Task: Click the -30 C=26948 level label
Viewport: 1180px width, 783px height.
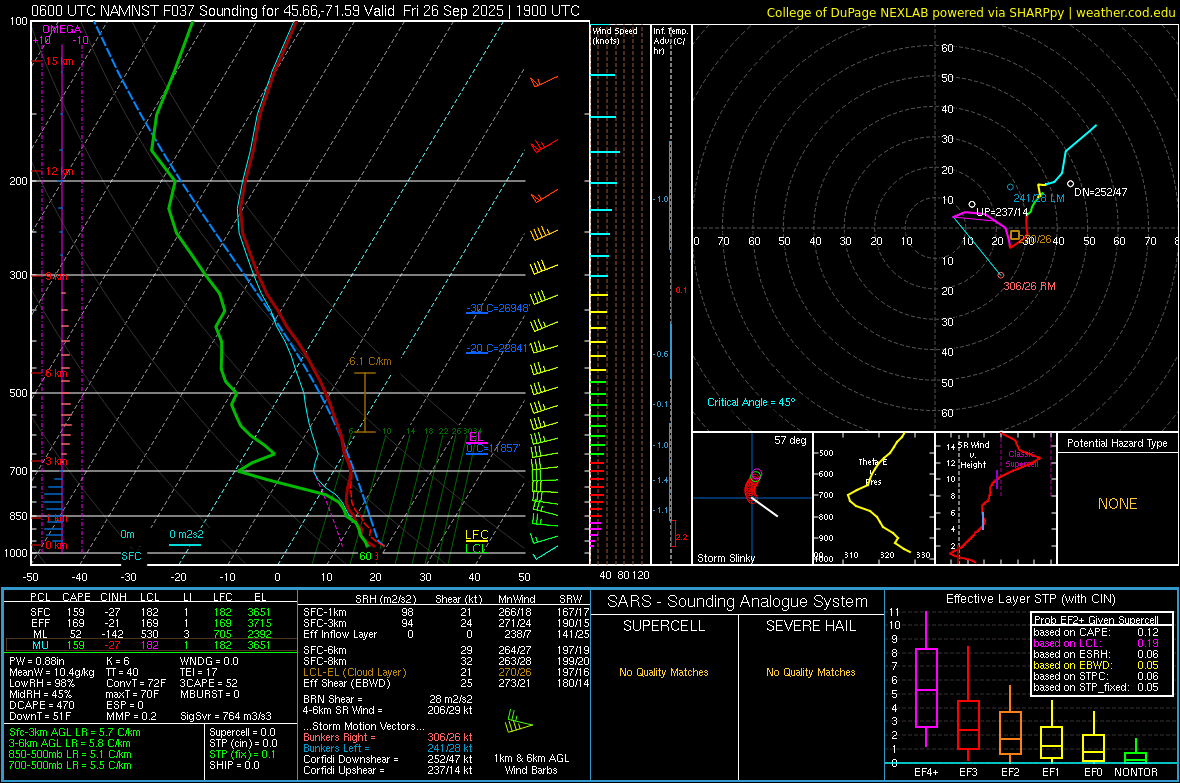Action: [x=497, y=308]
